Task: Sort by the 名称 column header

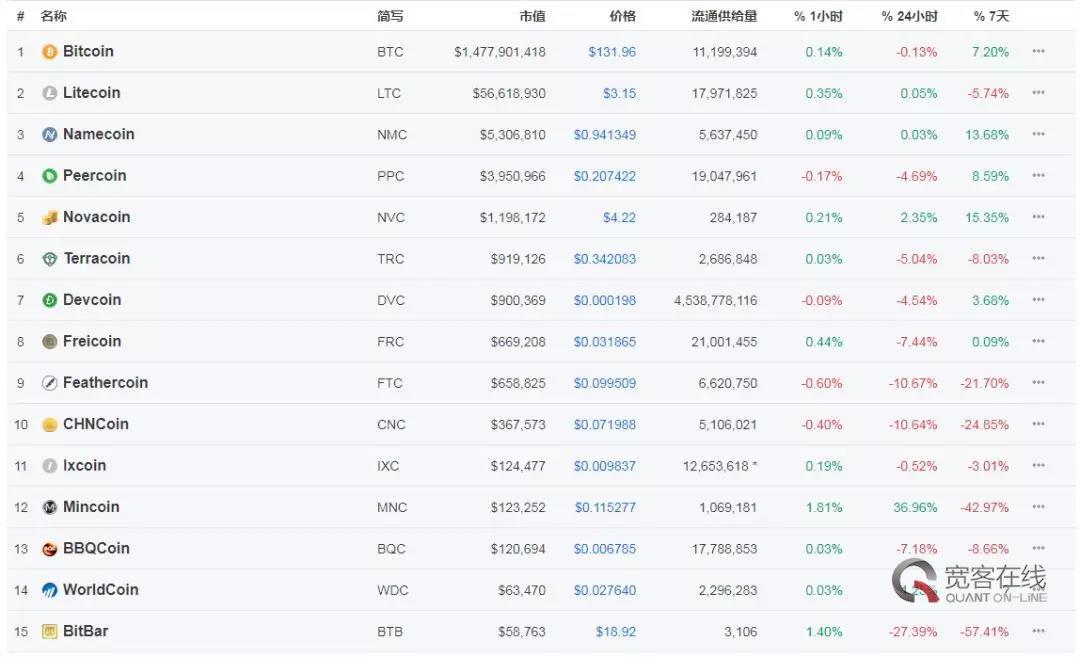Action: click(x=53, y=16)
